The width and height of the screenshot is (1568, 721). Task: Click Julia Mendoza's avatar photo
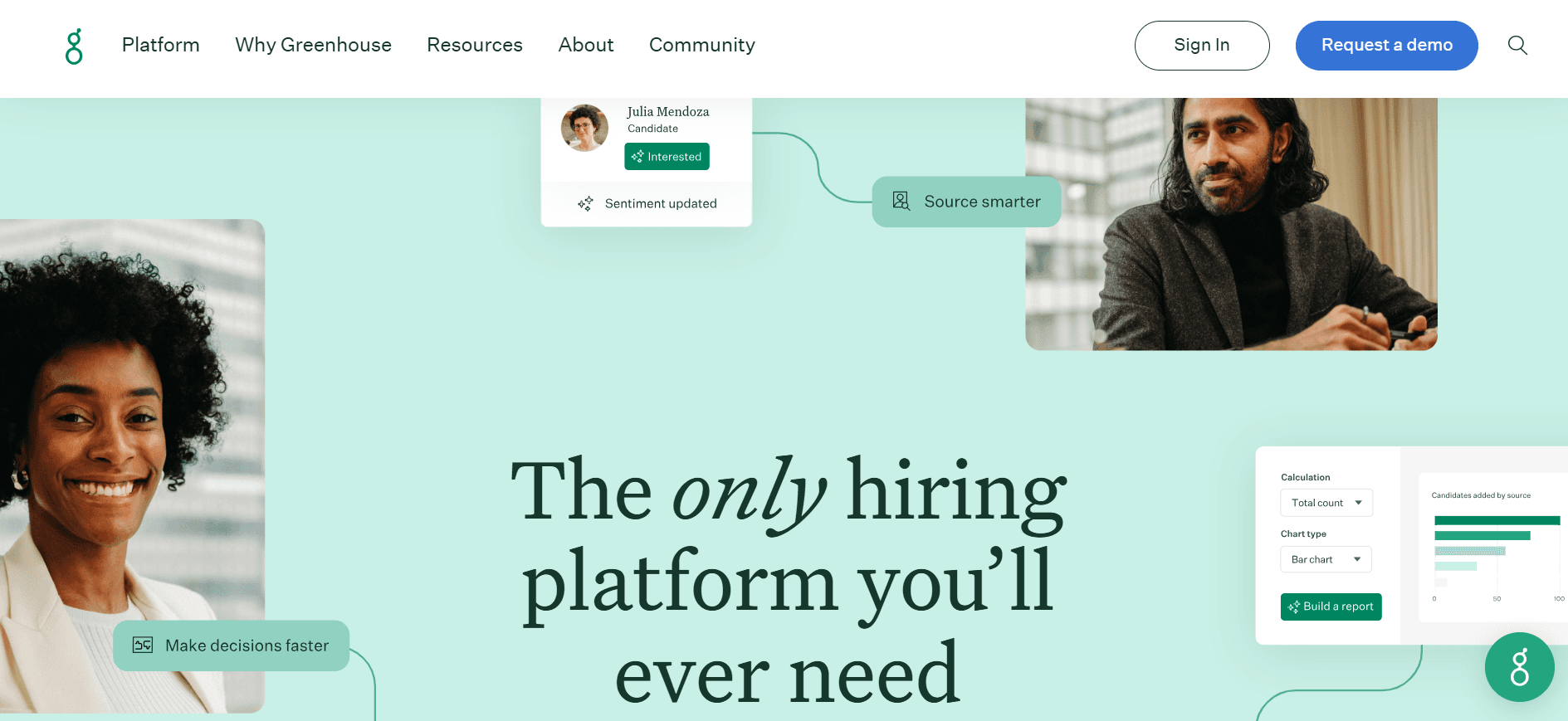click(584, 128)
